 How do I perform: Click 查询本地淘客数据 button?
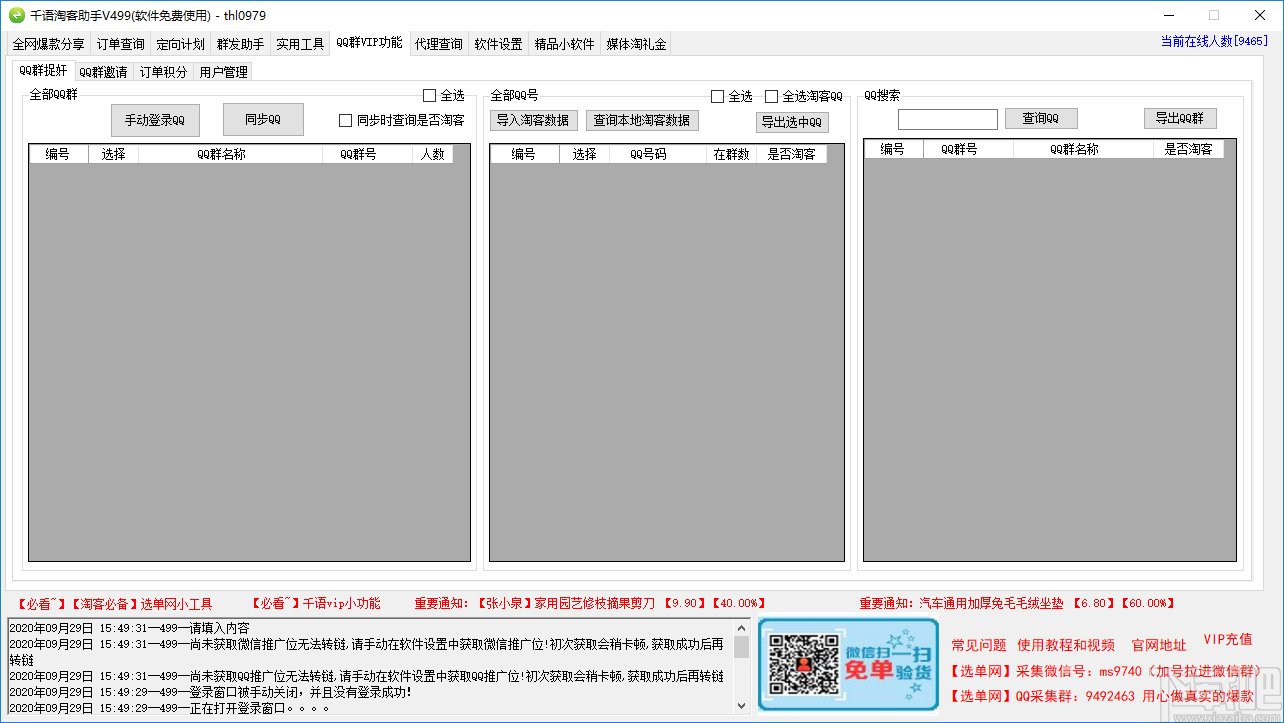click(642, 120)
